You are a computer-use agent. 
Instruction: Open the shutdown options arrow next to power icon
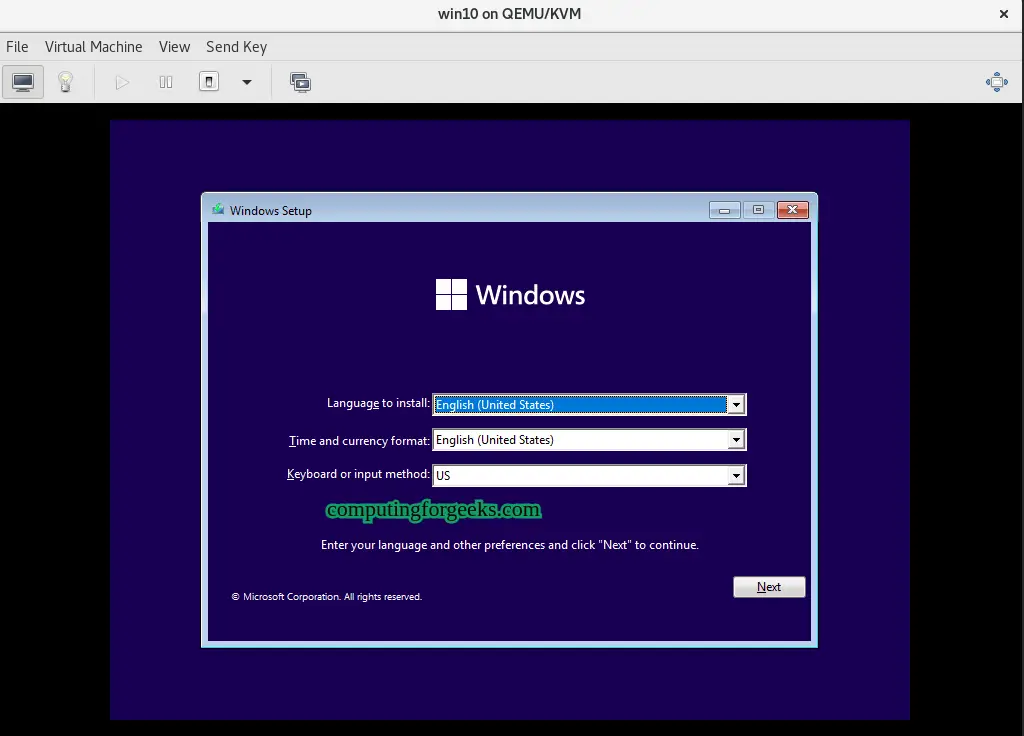tap(246, 82)
